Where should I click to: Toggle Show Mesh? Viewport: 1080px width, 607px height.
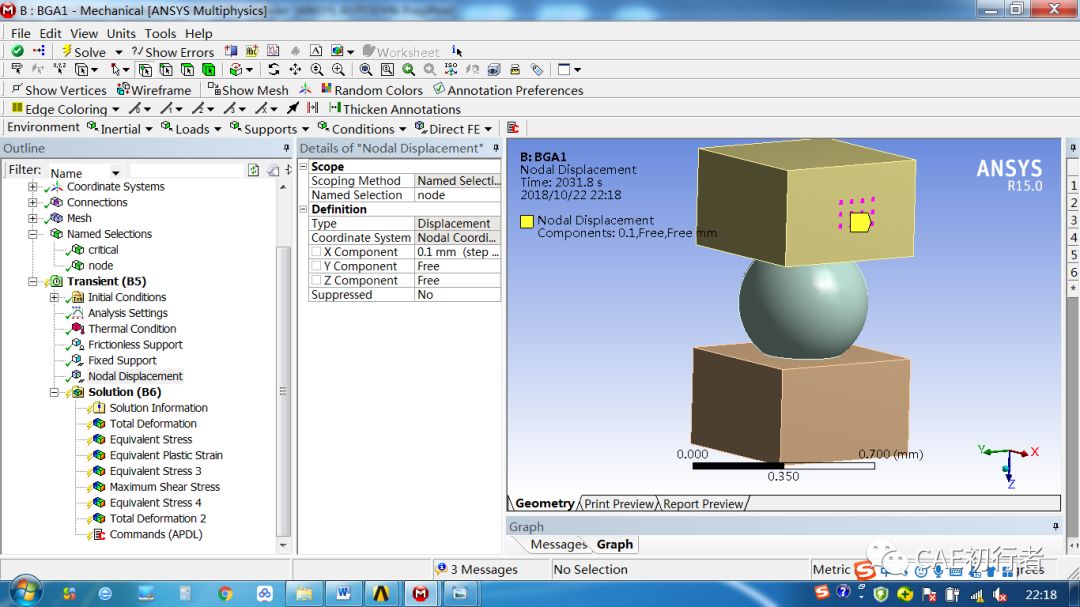pyautogui.click(x=248, y=90)
